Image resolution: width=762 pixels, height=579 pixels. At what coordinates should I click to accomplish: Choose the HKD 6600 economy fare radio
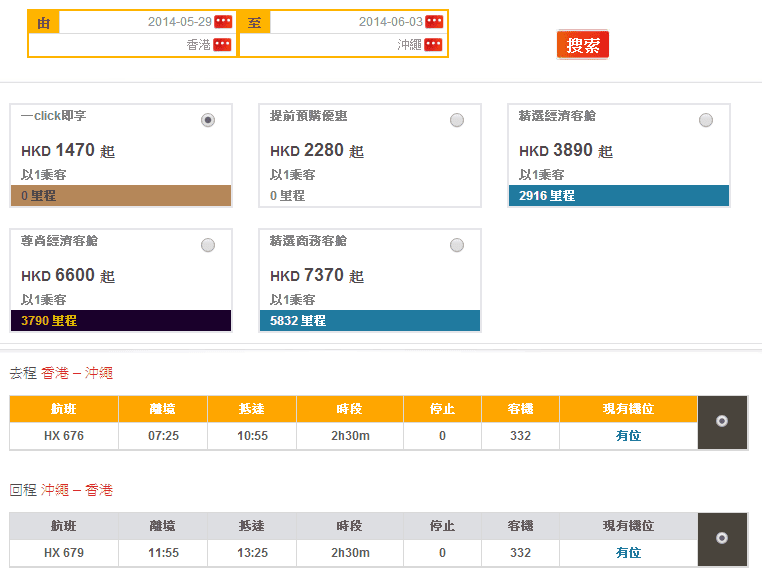pos(208,245)
